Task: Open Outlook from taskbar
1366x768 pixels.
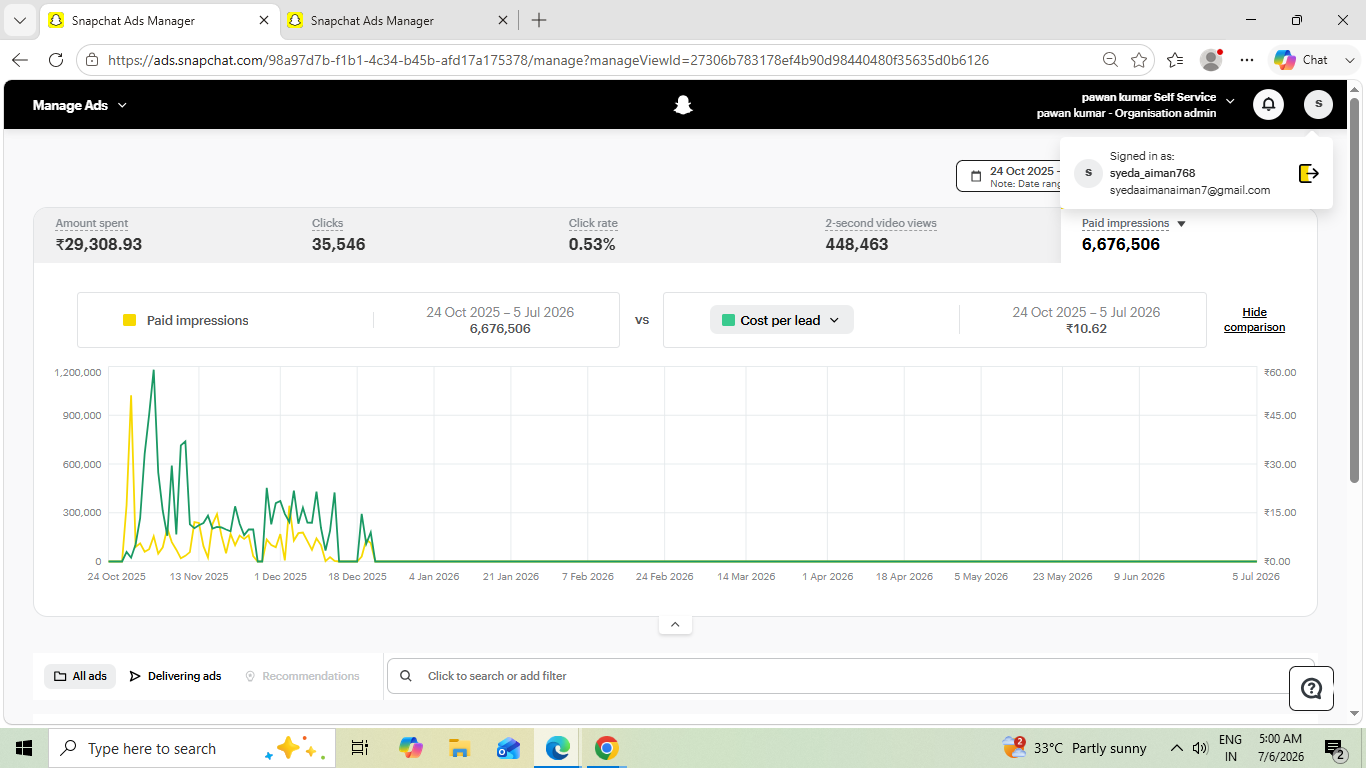Action: point(508,748)
